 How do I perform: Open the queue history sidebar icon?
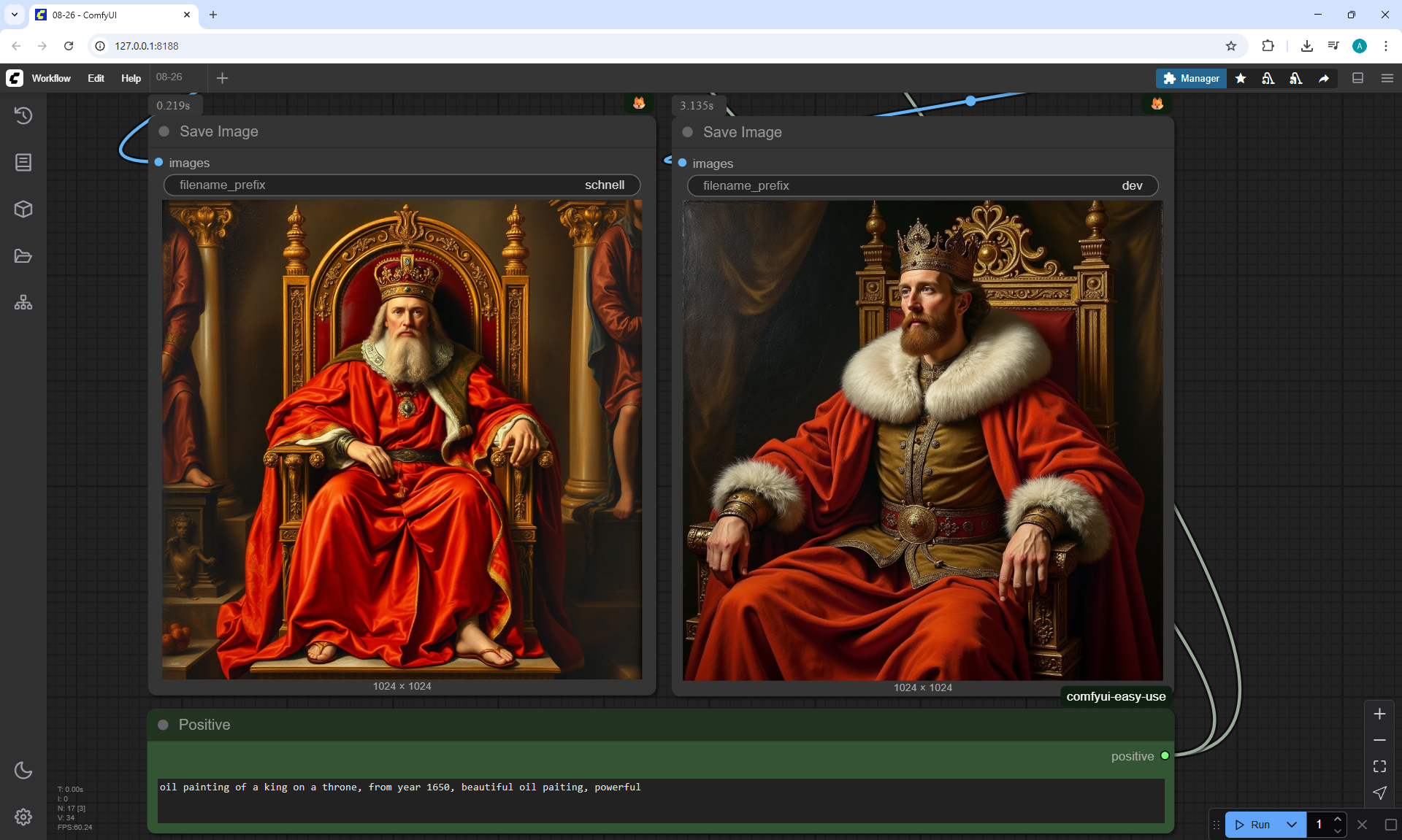tap(23, 115)
